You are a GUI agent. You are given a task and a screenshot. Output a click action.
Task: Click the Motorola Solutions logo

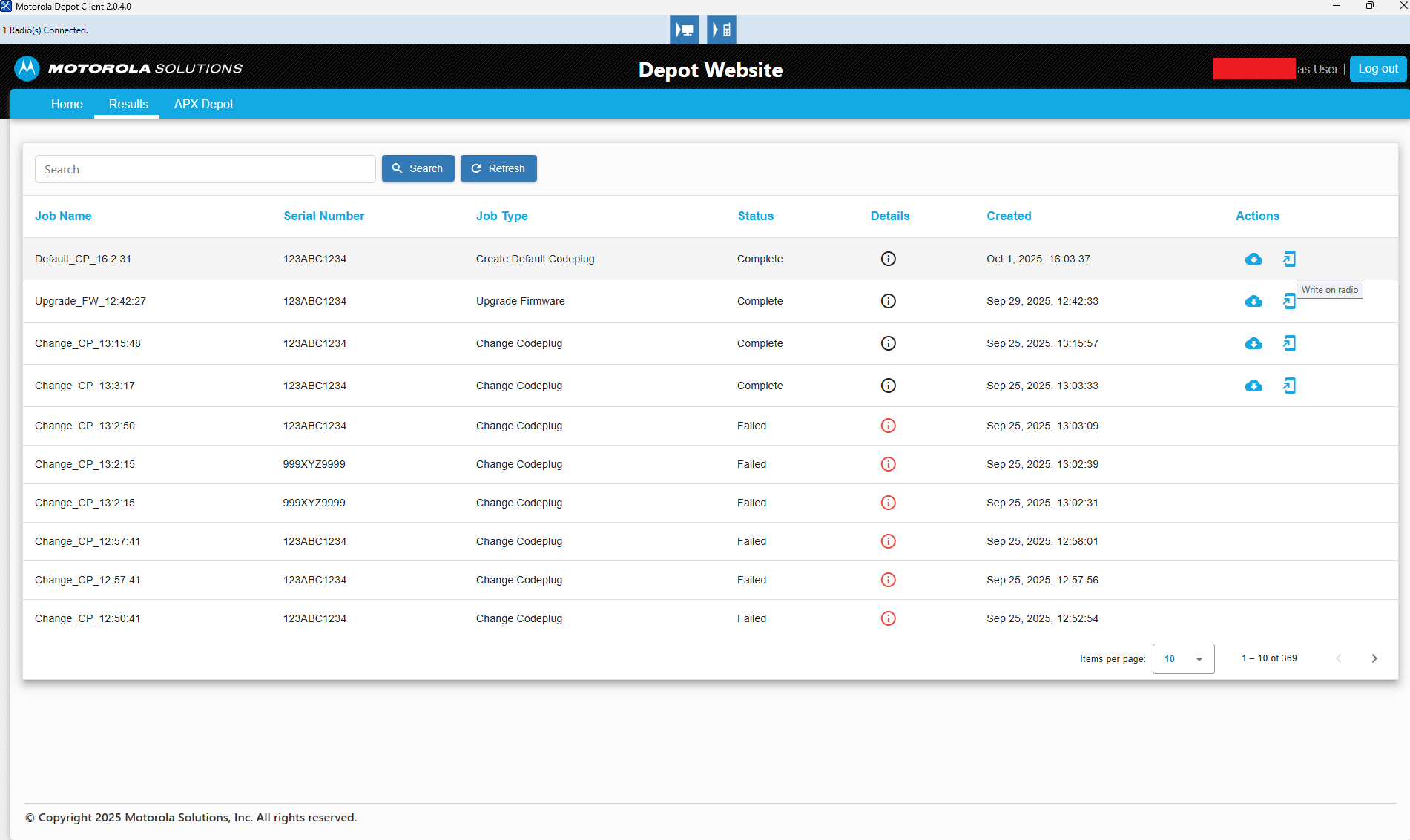point(128,68)
